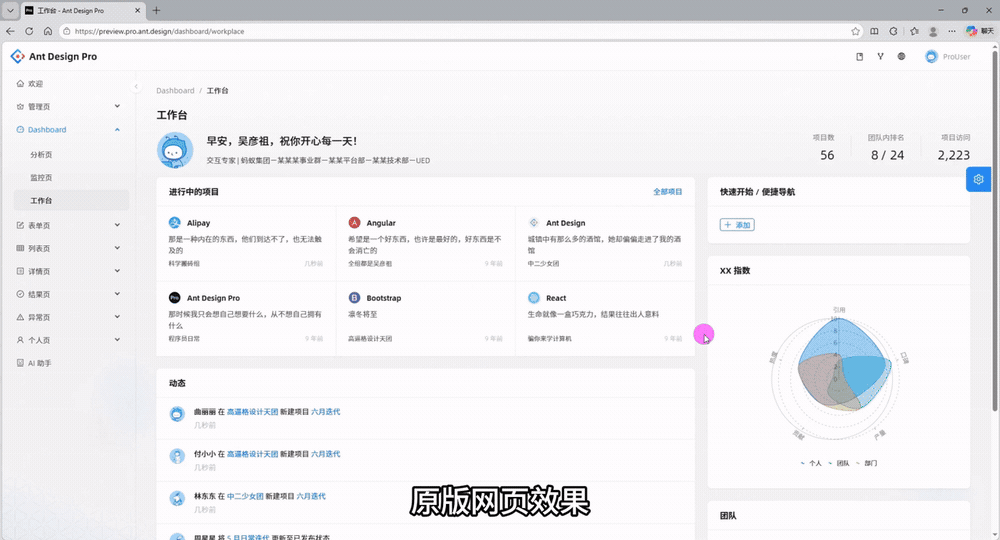Open the language globe icon in header
The height and width of the screenshot is (540, 1000).
coord(901,57)
